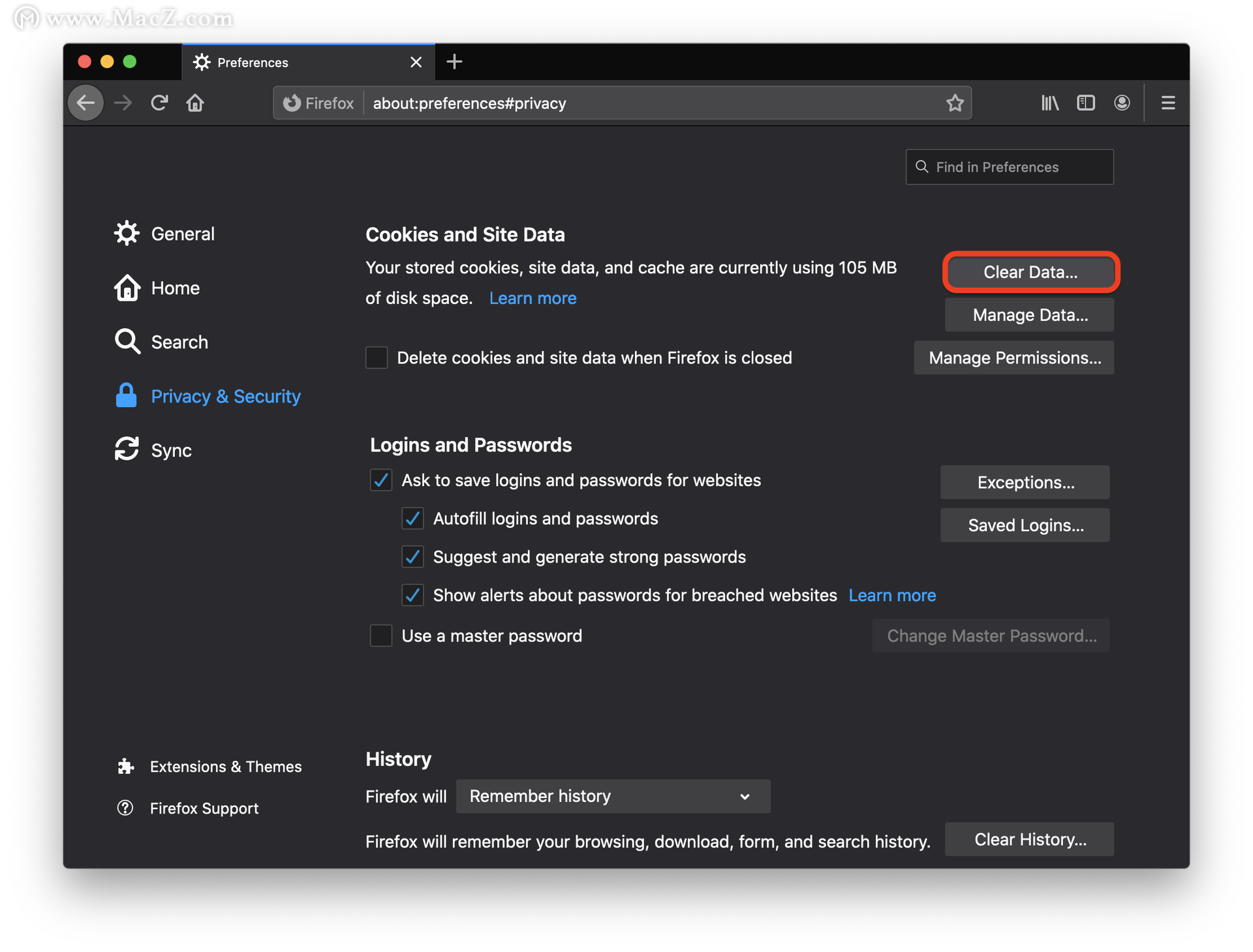Click the Clear Data... button
The height and width of the screenshot is (952, 1253).
coord(1030,272)
